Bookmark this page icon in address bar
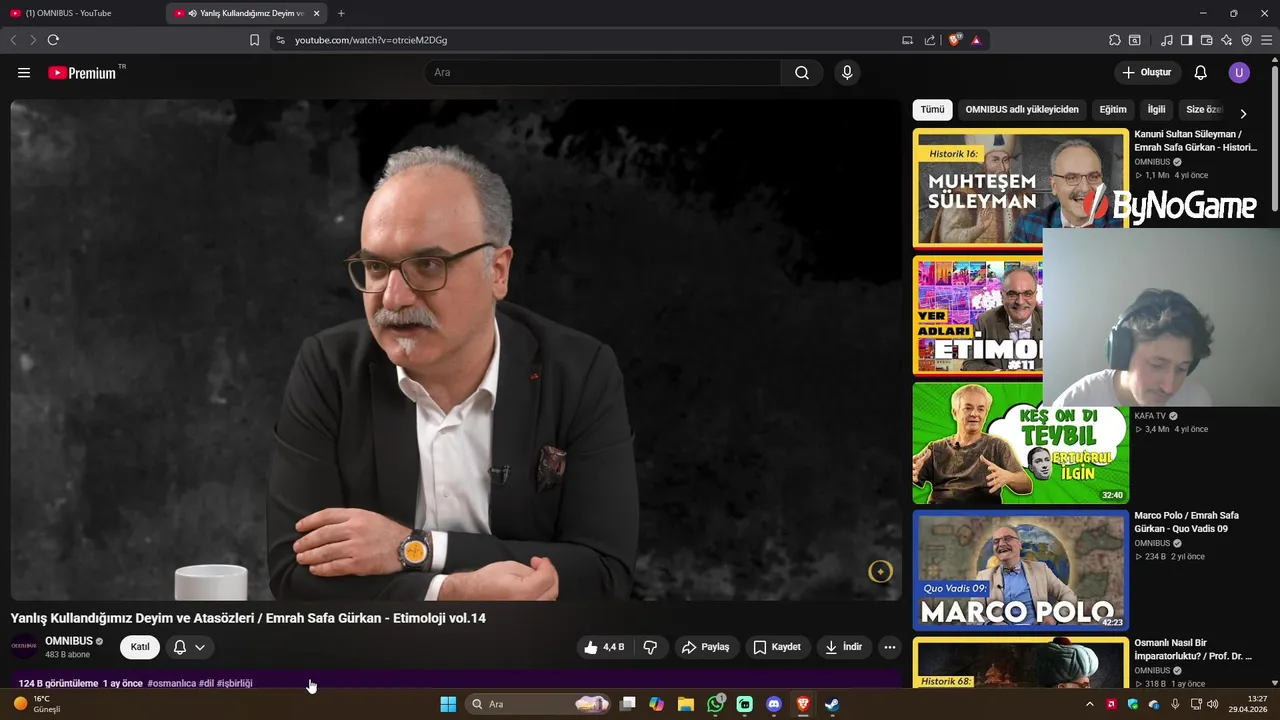This screenshot has height=720, width=1280. coord(254,40)
